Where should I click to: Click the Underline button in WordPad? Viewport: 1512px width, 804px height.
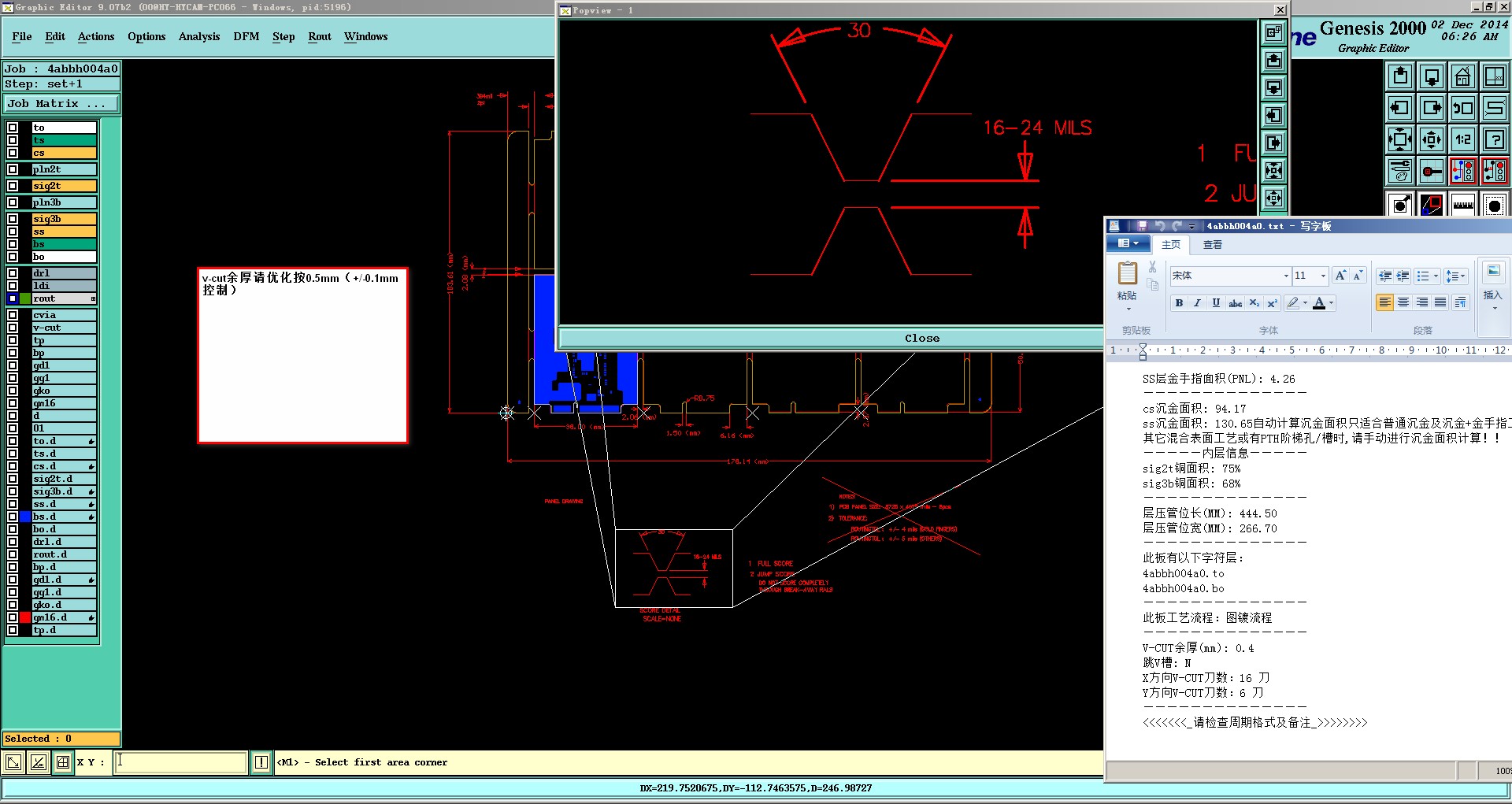(1216, 303)
